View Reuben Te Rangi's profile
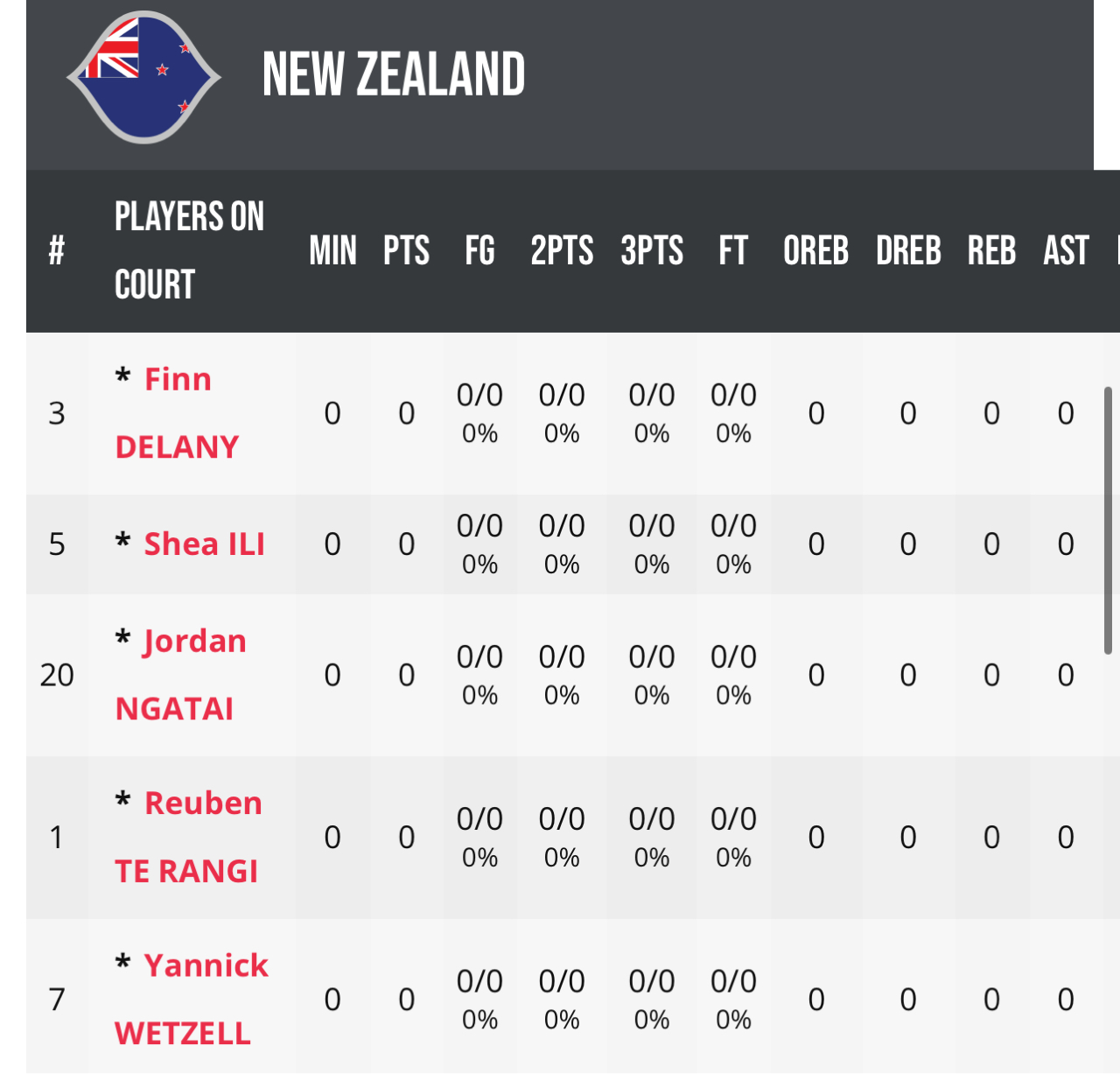This screenshot has height=1074, width=1120. tap(188, 837)
